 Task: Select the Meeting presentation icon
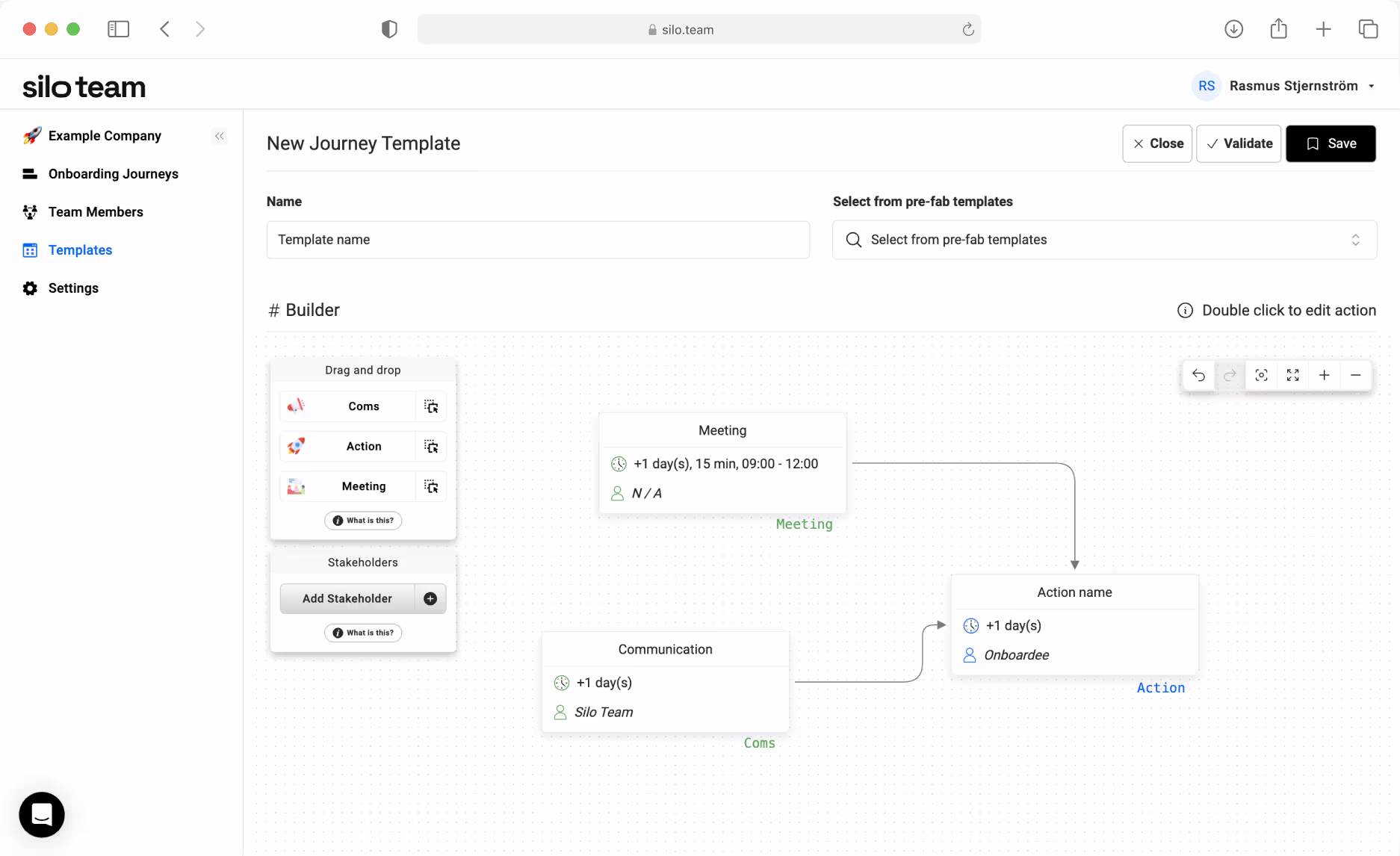pos(296,486)
